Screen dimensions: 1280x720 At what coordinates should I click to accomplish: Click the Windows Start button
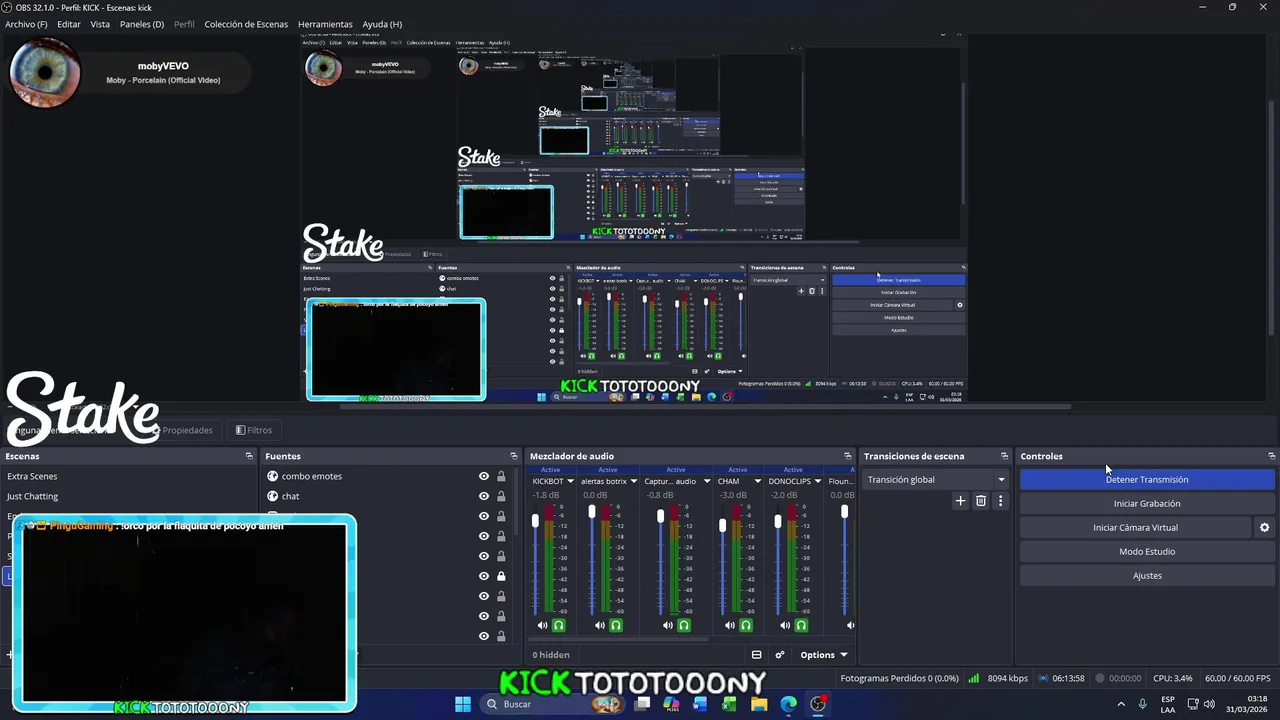click(x=463, y=704)
